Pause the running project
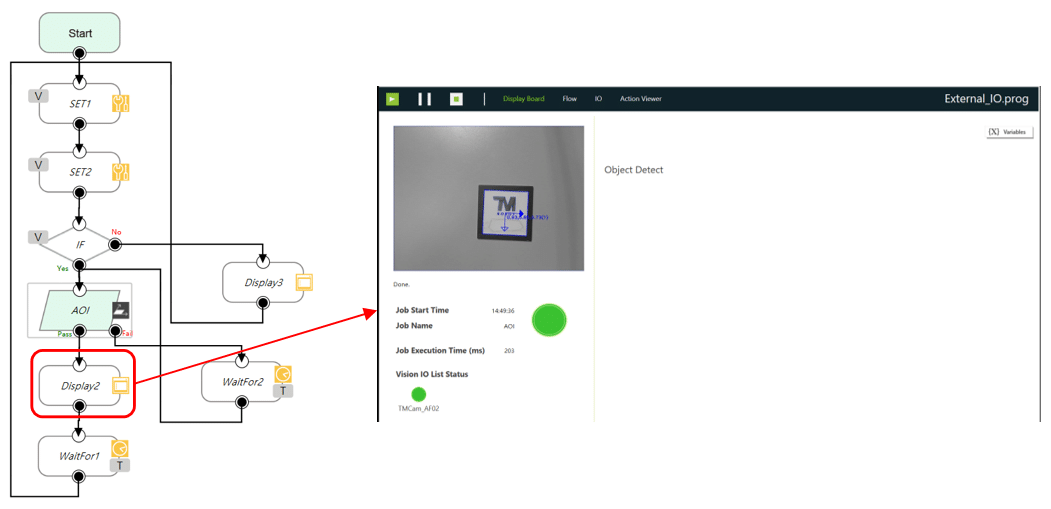This screenshot has height=509, width=1051. click(424, 99)
